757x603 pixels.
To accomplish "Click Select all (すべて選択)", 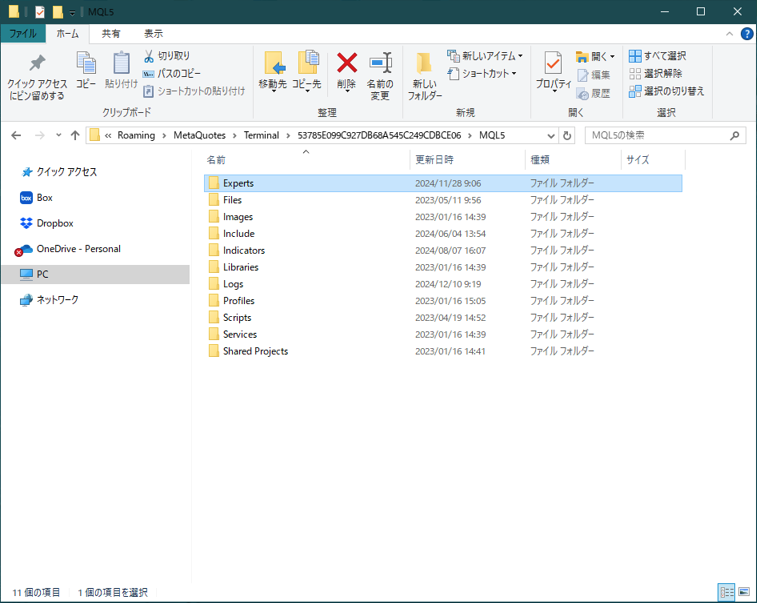I will click(657, 56).
